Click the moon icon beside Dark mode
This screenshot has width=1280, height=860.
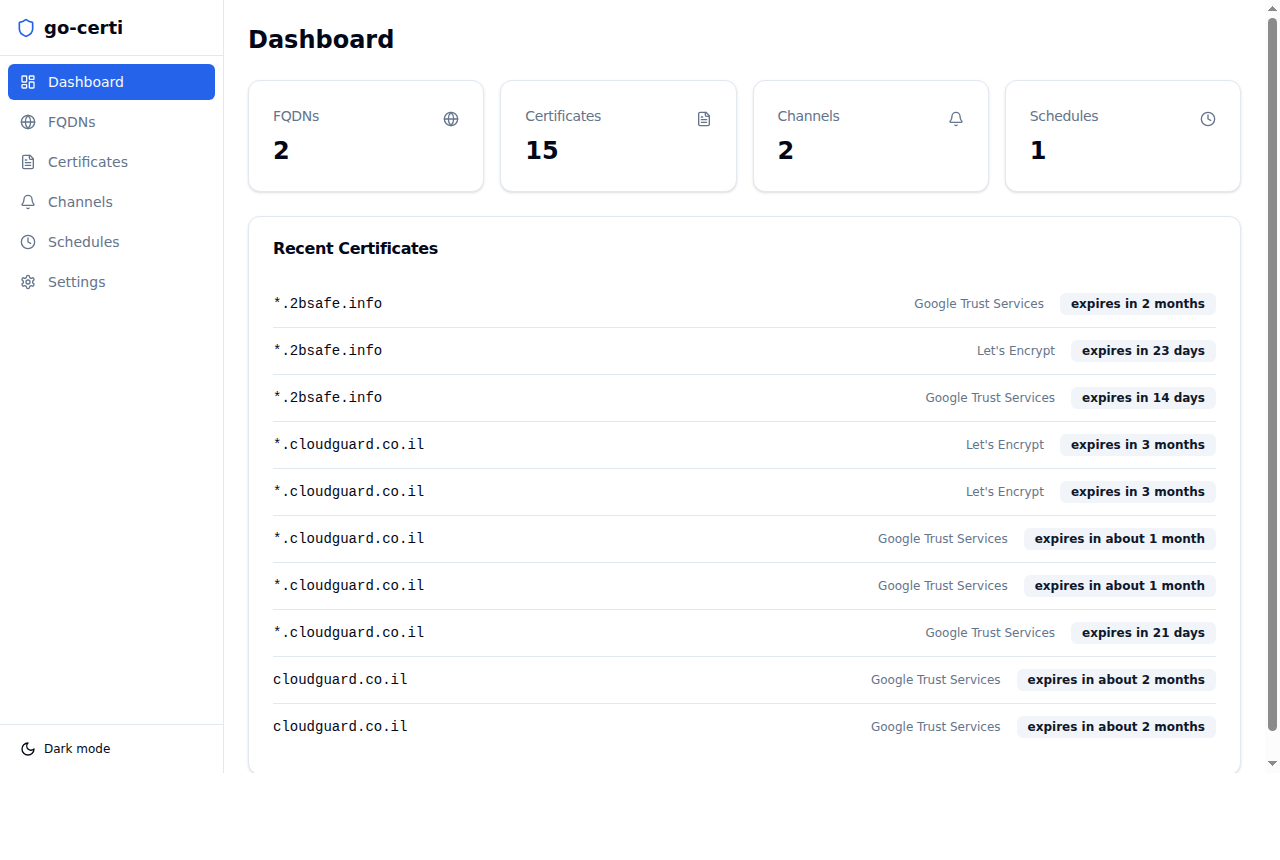pyautogui.click(x=28, y=749)
